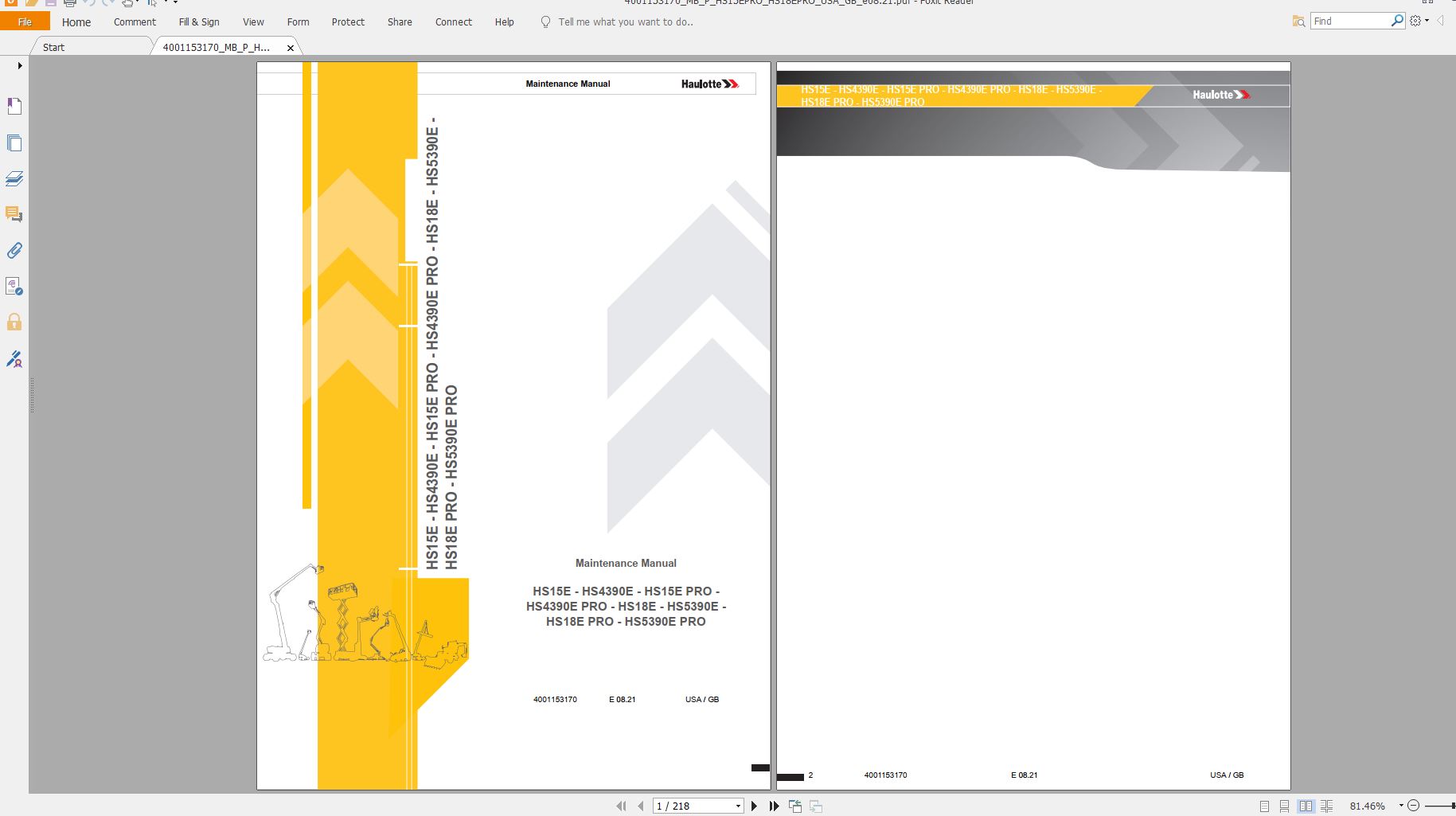Screen dimensions: 1456x816
Task: Switch to the Home ribbon tab
Action: pyautogui.click(x=76, y=22)
